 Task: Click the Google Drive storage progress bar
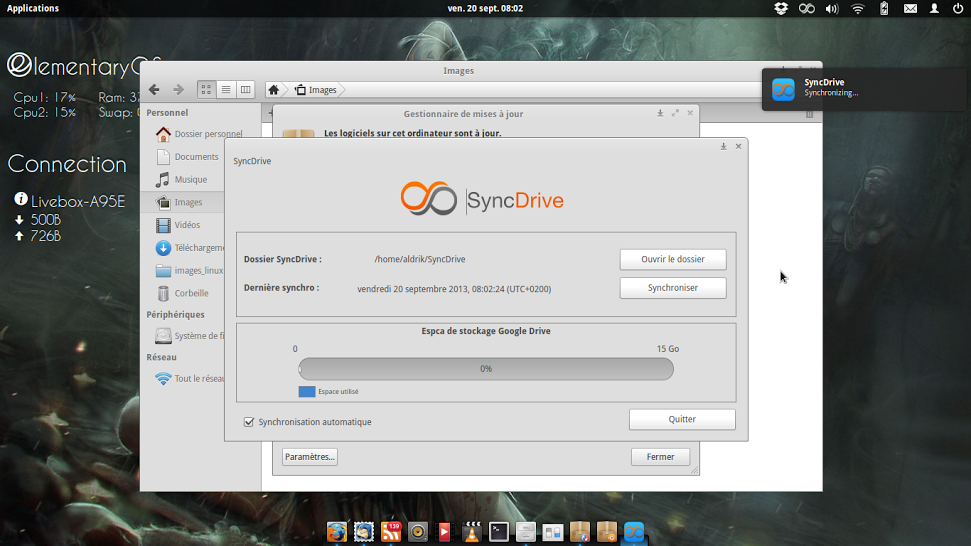(486, 369)
